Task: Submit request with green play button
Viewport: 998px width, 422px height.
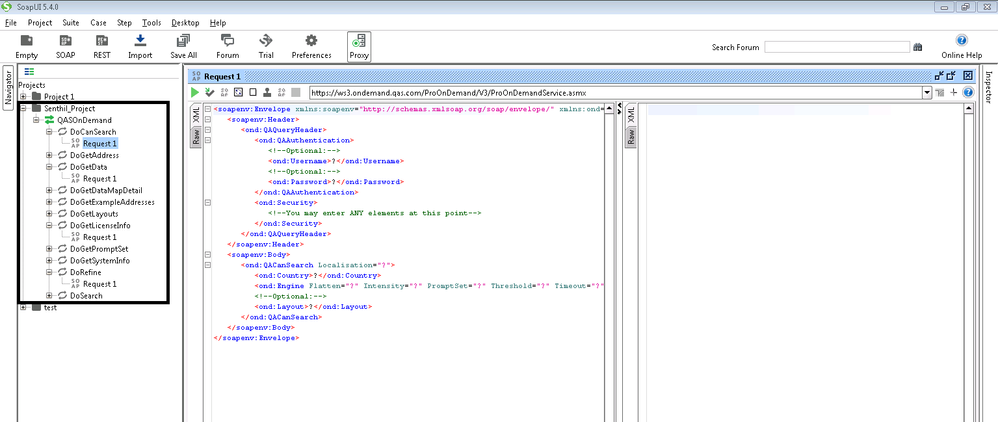Action: tap(196, 93)
